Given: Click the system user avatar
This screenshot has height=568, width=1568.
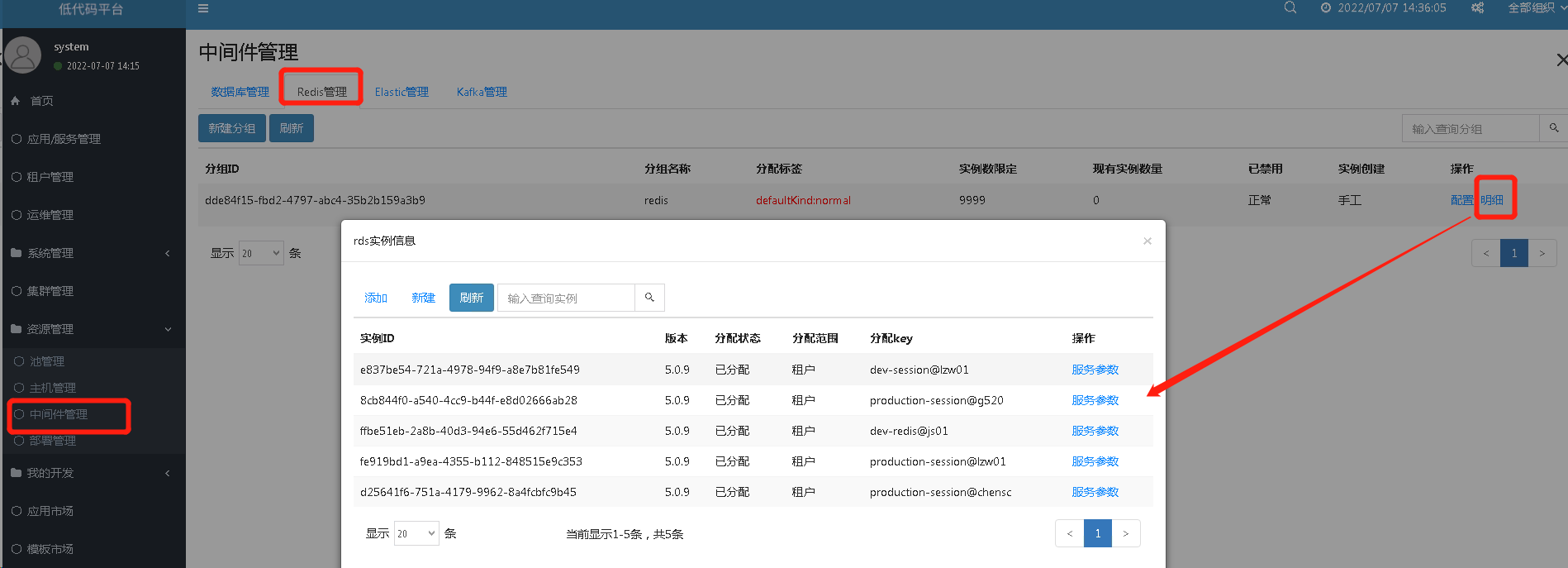Looking at the screenshot, I should pos(22,55).
